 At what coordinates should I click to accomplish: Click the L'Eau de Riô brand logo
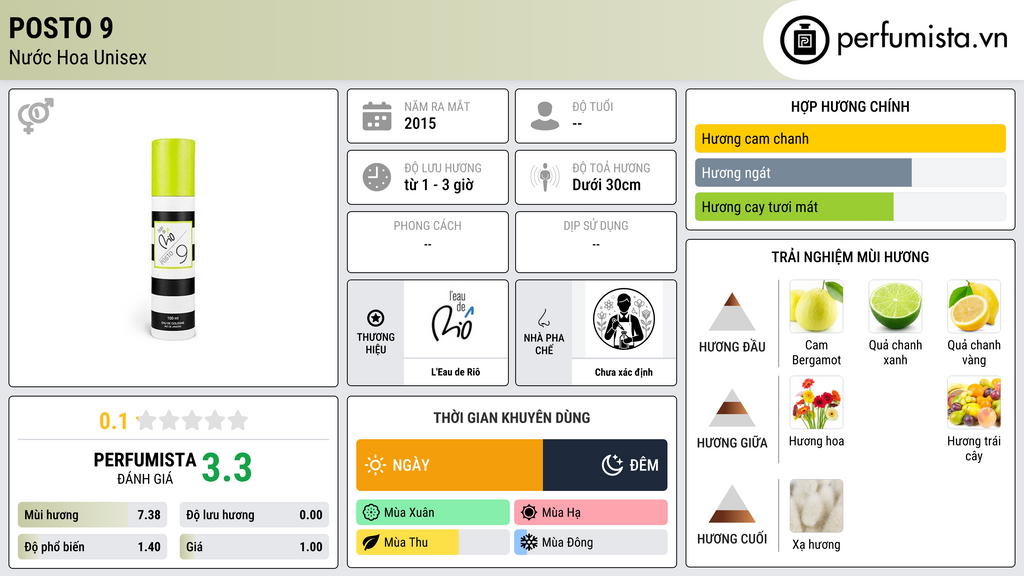click(455, 319)
